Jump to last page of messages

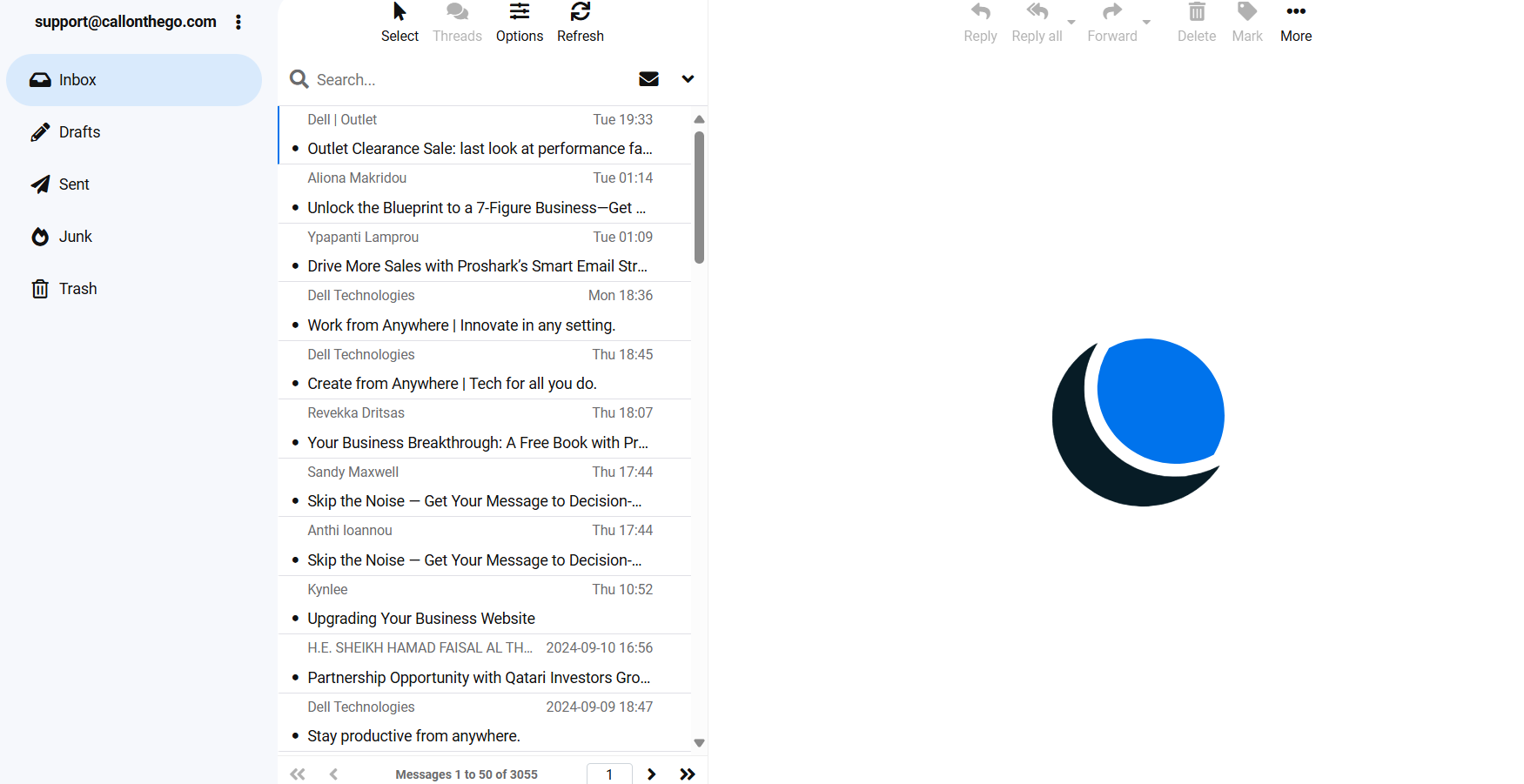point(687,774)
